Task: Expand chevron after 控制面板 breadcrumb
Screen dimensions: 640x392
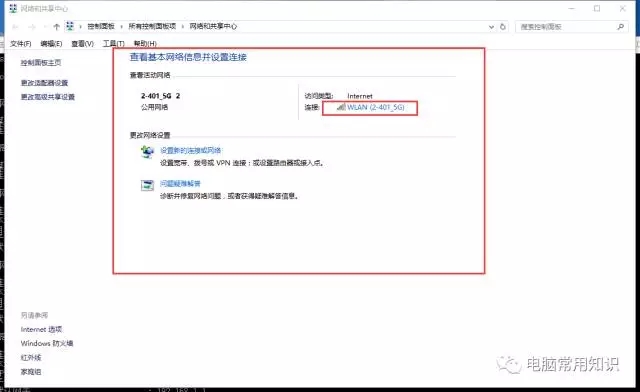Action: 121,27
